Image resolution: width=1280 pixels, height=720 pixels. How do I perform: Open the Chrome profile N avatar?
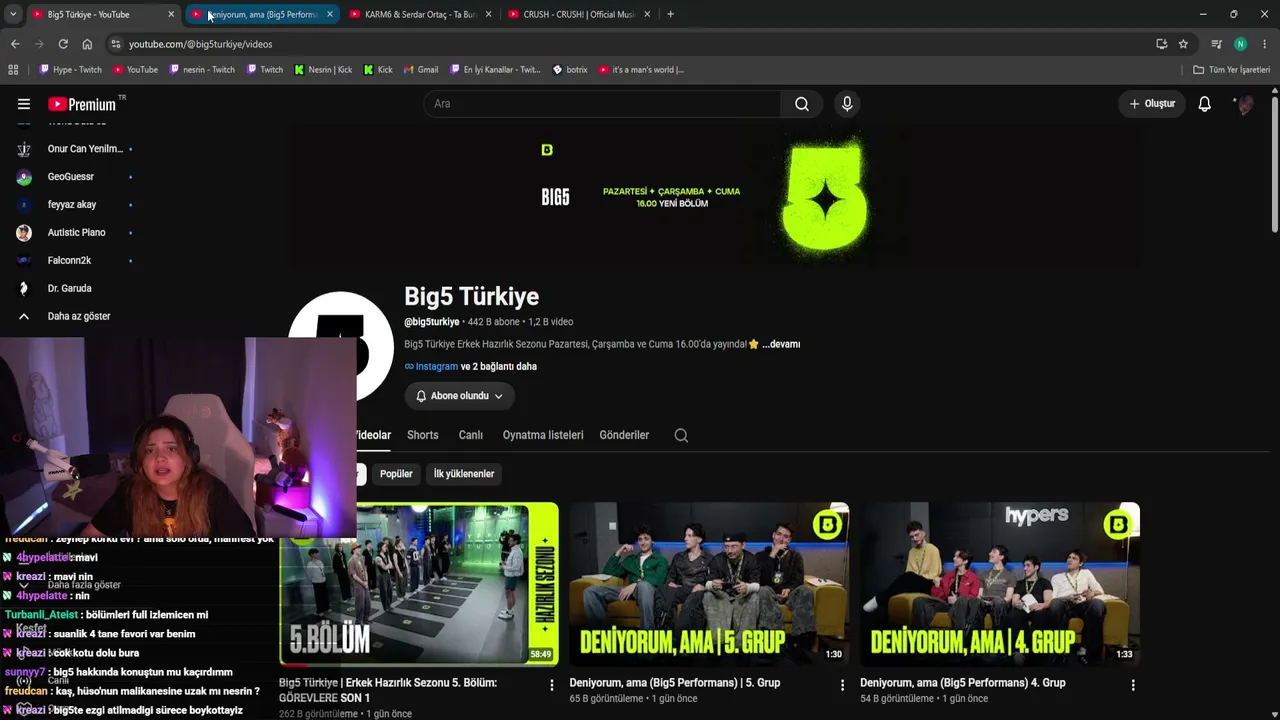click(x=1240, y=44)
